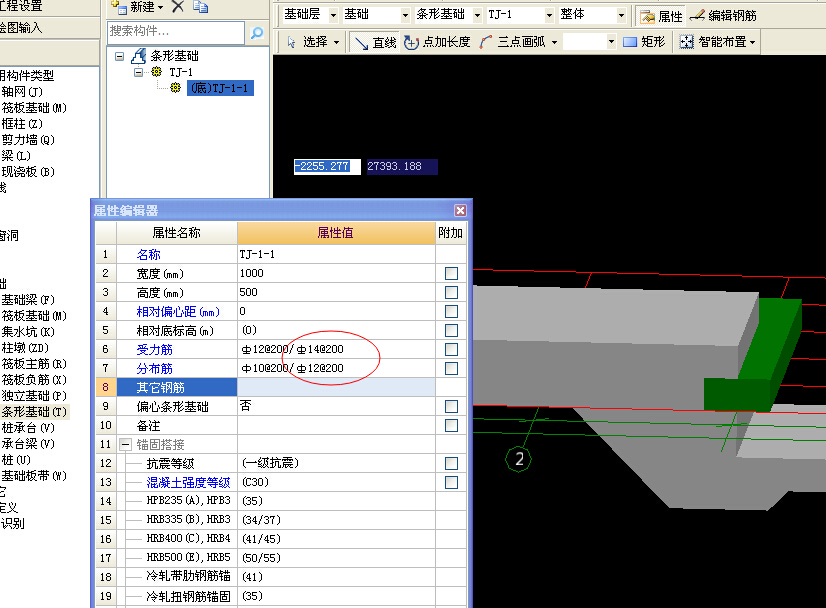
Task: Select 现浇板(B) component type
Action: 28,171
